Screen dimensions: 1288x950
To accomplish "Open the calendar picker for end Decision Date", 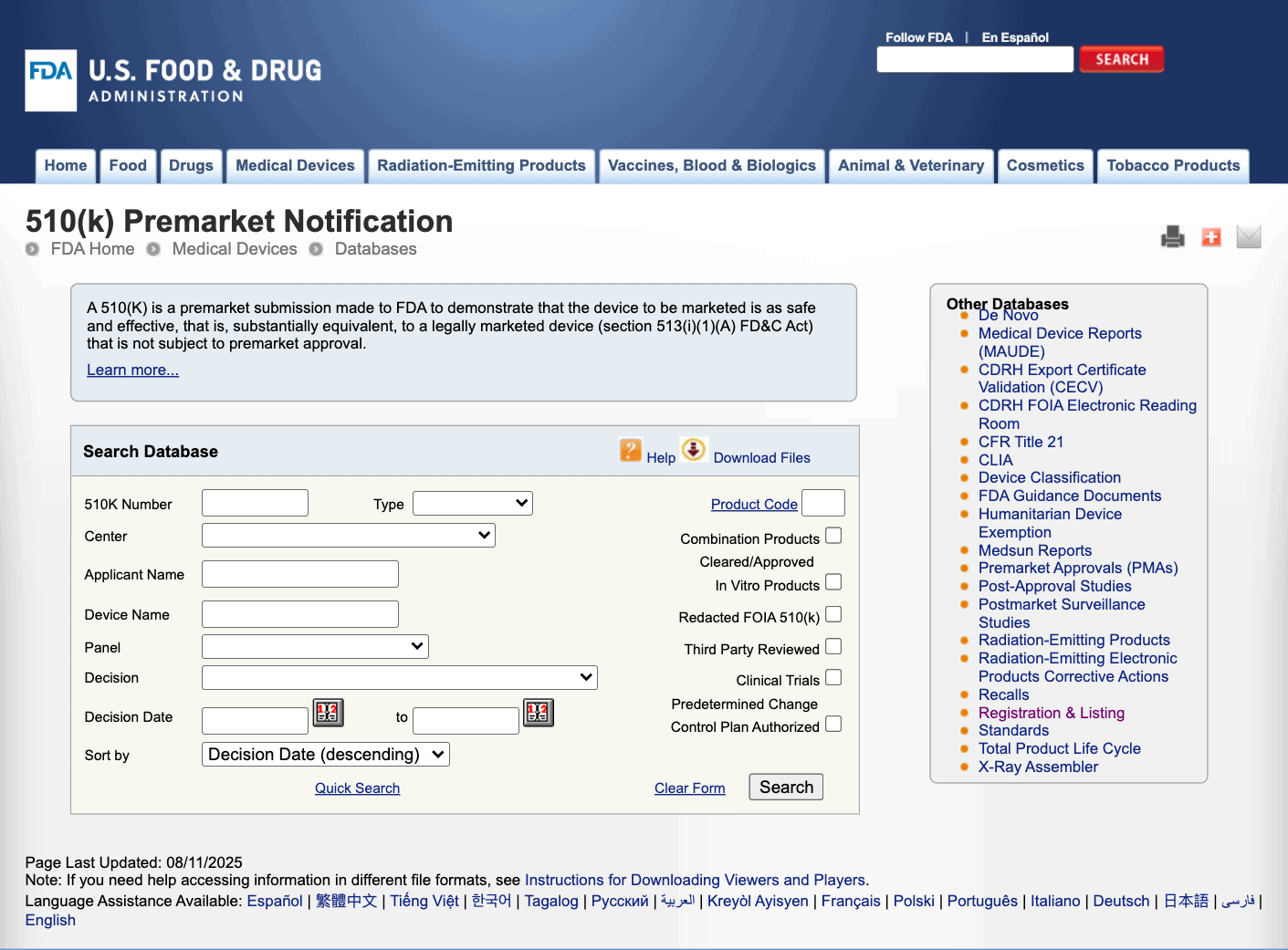I will 538,713.
